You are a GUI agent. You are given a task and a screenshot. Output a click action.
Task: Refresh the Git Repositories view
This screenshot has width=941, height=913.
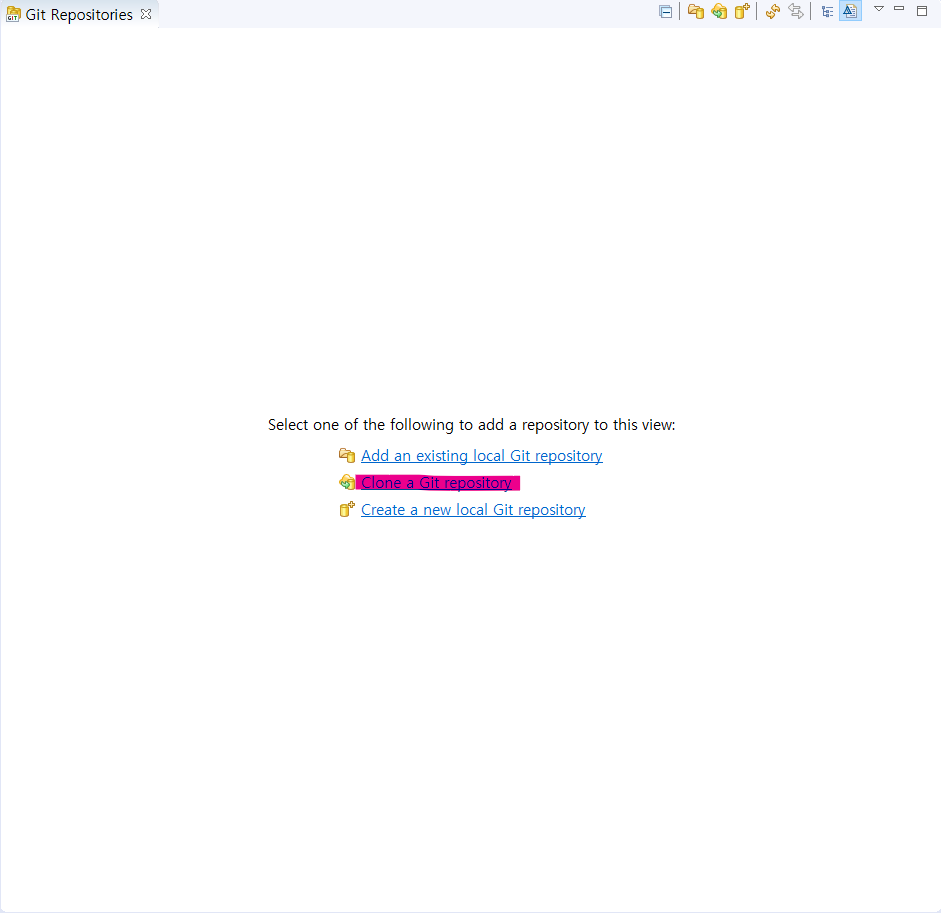click(x=773, y=11)
